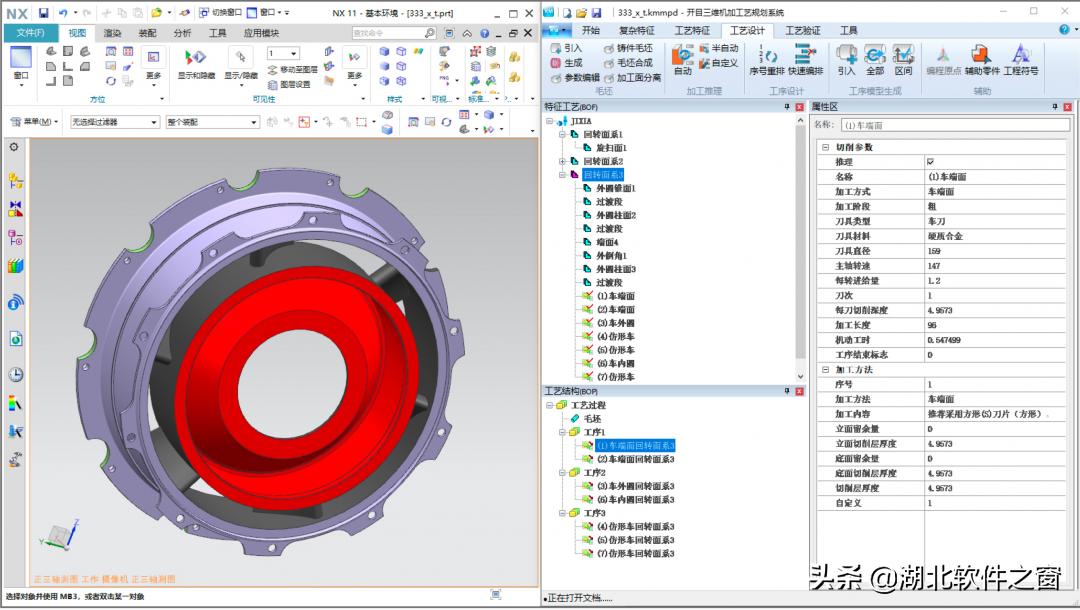Expand 回转面系2 tree node

[x=563, y=161]
